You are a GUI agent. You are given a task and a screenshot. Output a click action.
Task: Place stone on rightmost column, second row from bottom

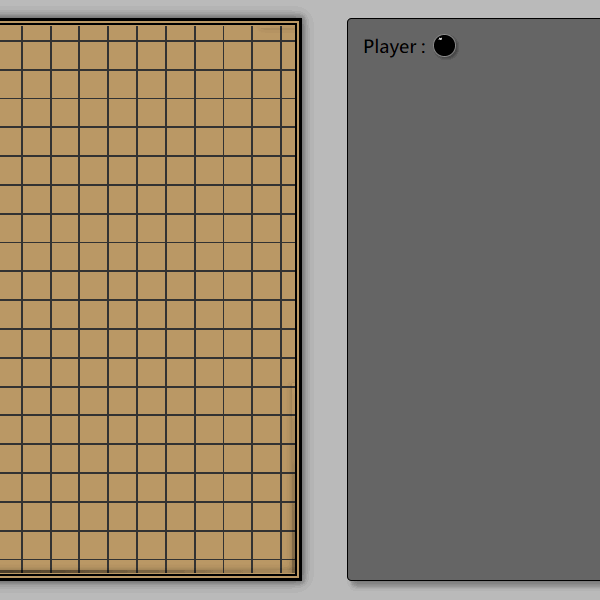(281, 530)
